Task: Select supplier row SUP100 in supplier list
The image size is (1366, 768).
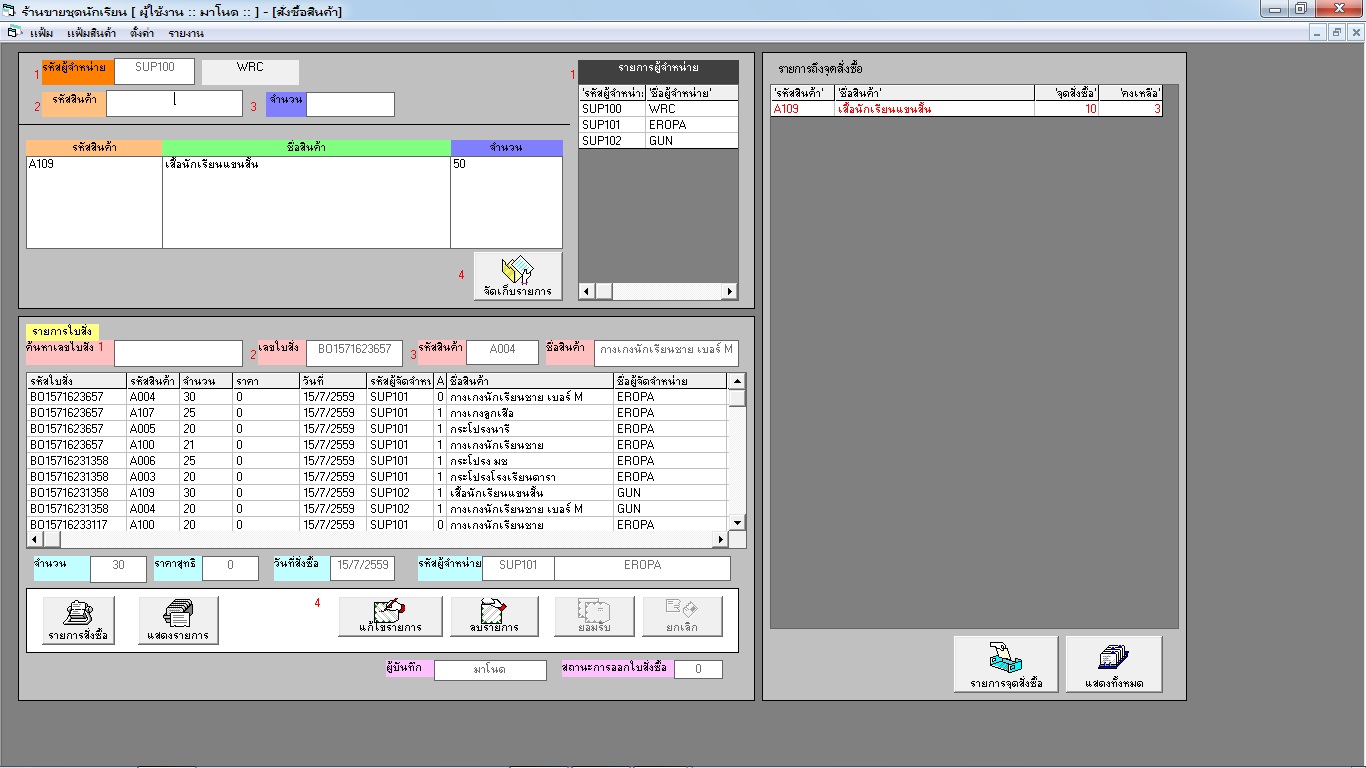Action: point(658,109)
